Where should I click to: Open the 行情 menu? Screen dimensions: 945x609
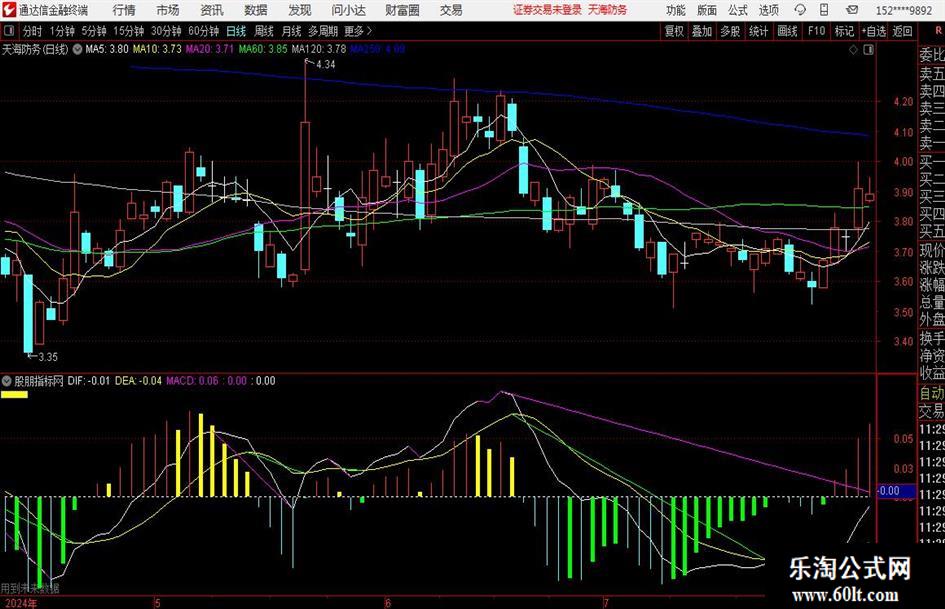pyautogui.click(x=124, y=10)
